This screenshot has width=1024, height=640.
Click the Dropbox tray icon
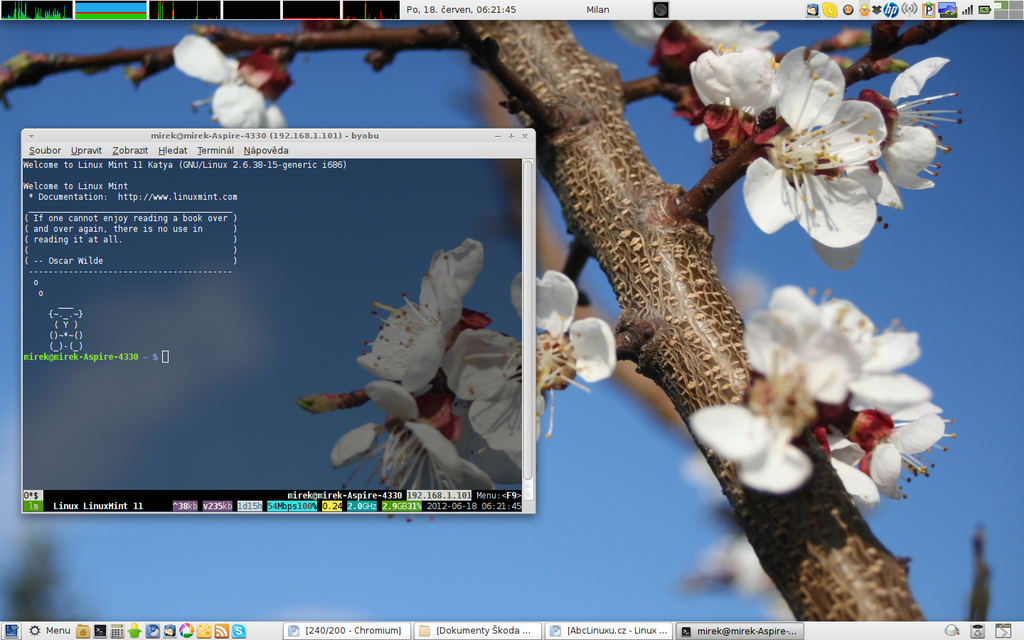(x=876, y=10)
